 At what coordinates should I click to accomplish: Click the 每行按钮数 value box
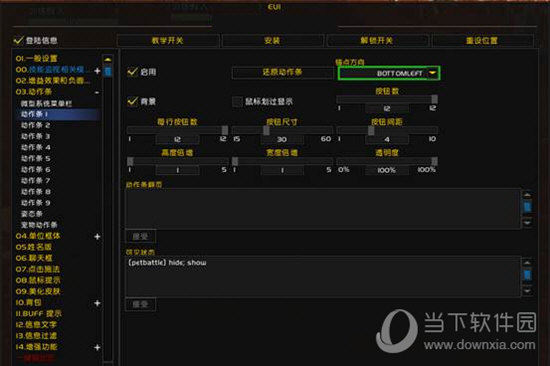[x=177, y=139]
